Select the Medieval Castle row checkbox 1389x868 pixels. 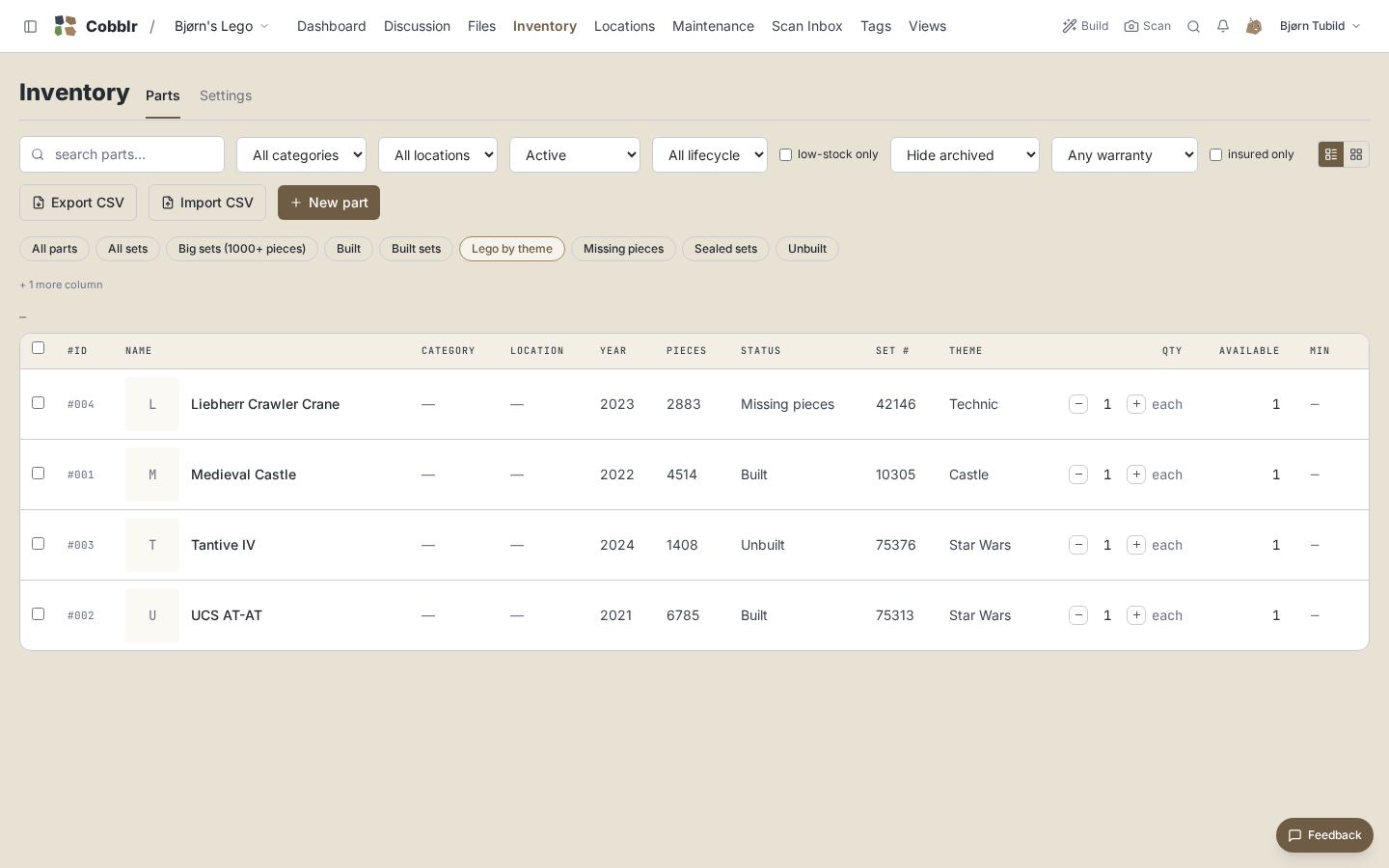[39, 474]
